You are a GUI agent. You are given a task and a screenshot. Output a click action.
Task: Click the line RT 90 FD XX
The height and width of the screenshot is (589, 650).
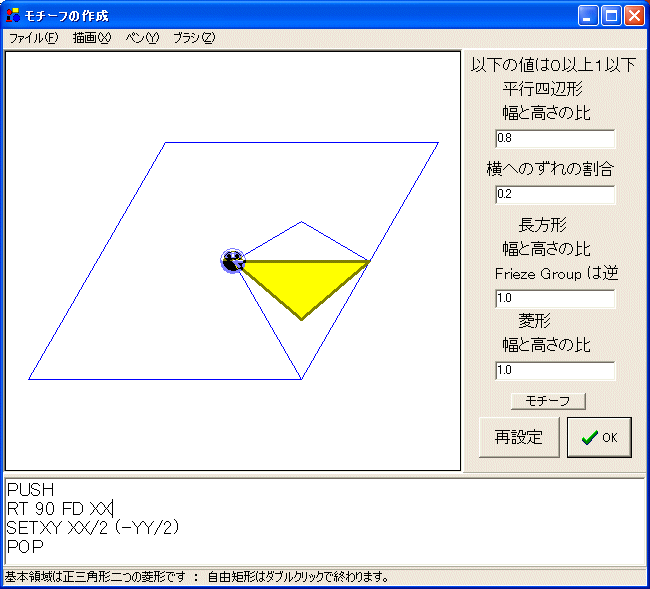pyautogui.click(x=60, y=509)
